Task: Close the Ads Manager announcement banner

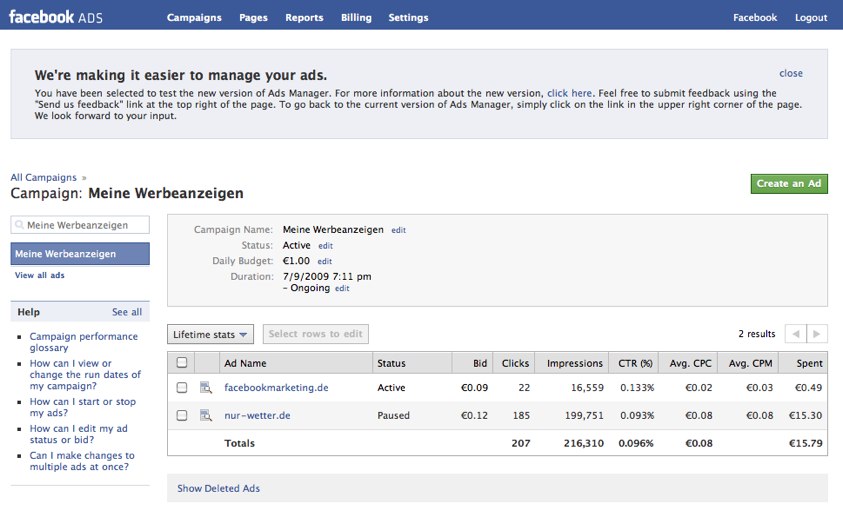Action: click(x=791, y=73)
